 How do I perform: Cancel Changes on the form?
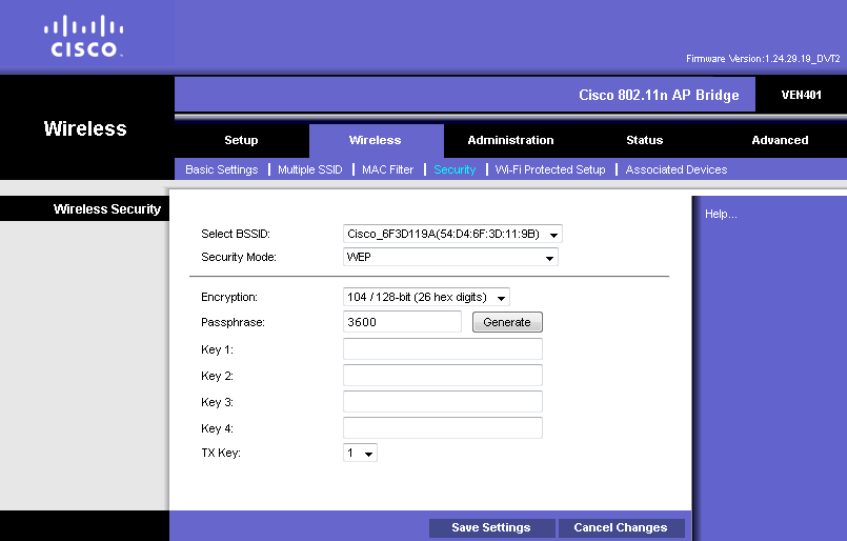[x=621, y=528]
